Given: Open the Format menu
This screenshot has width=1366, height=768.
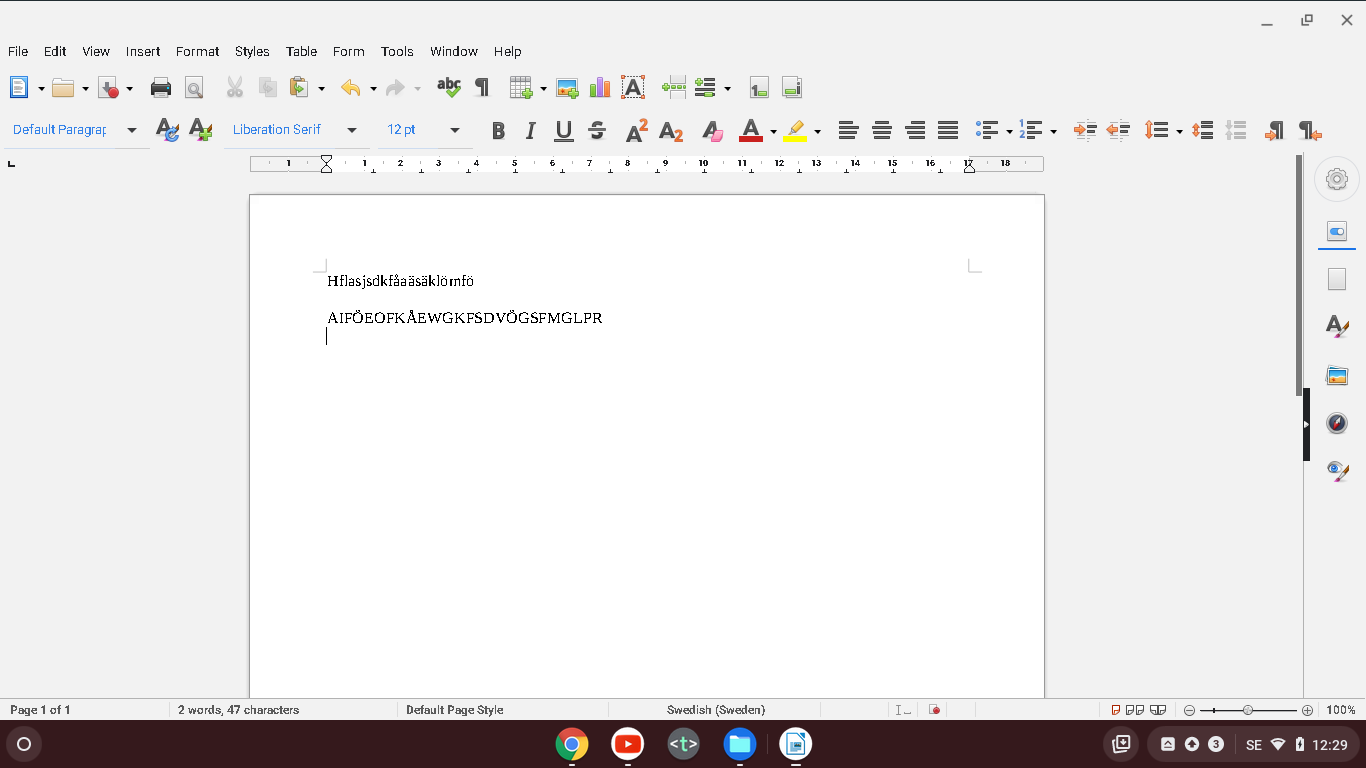Looking at the screenshot, I should click(197, 51).
